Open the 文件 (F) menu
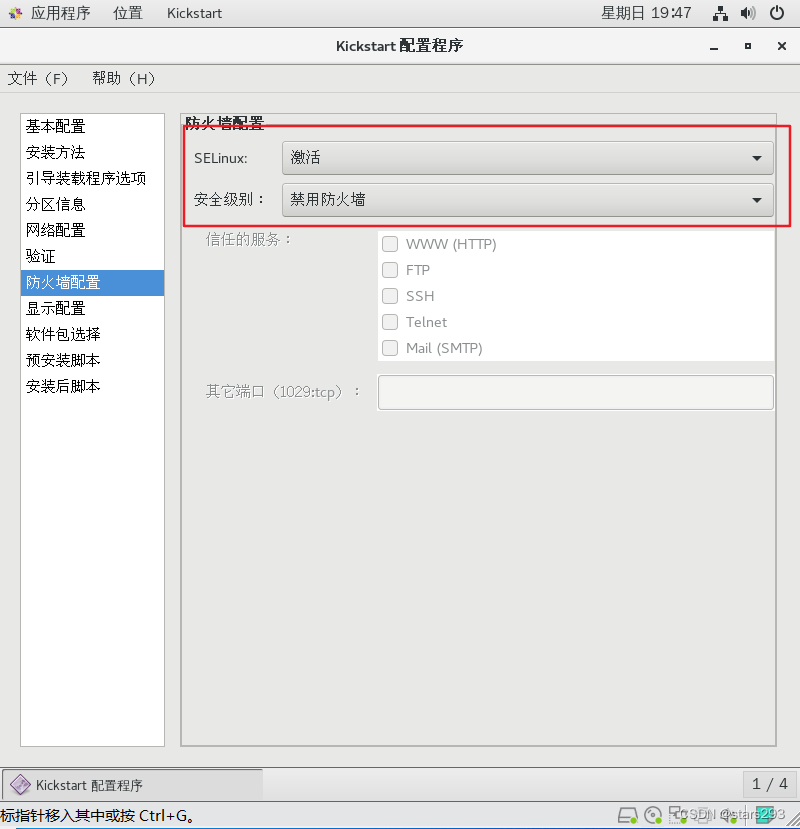Viewport: 800px width, 829px height. [x=38, y=78]
